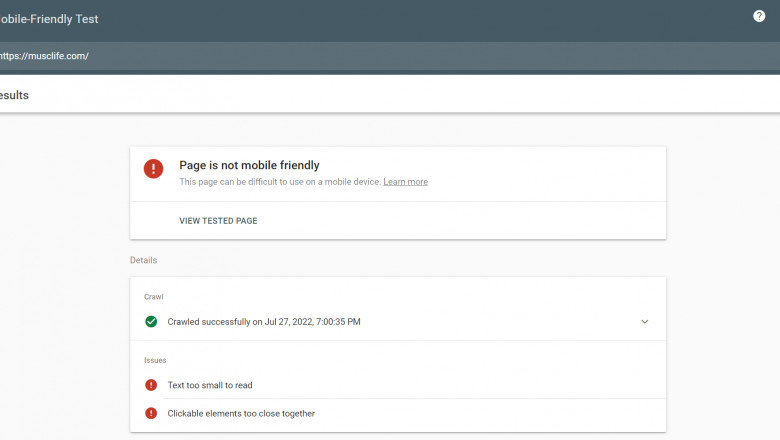This screenshot has height=440, width=780.
Task: Click the 'Mobile-Friendly Test' page title
Action: click(x=50, y=19)
